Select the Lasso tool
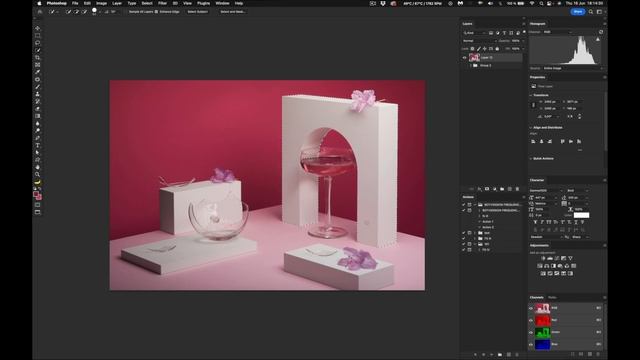 click(x=38, y=43)
